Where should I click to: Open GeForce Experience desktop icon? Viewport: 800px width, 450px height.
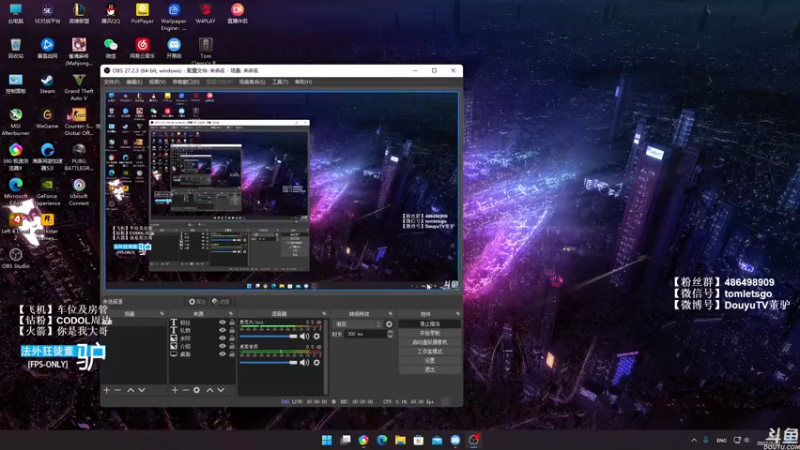(47, 192)
